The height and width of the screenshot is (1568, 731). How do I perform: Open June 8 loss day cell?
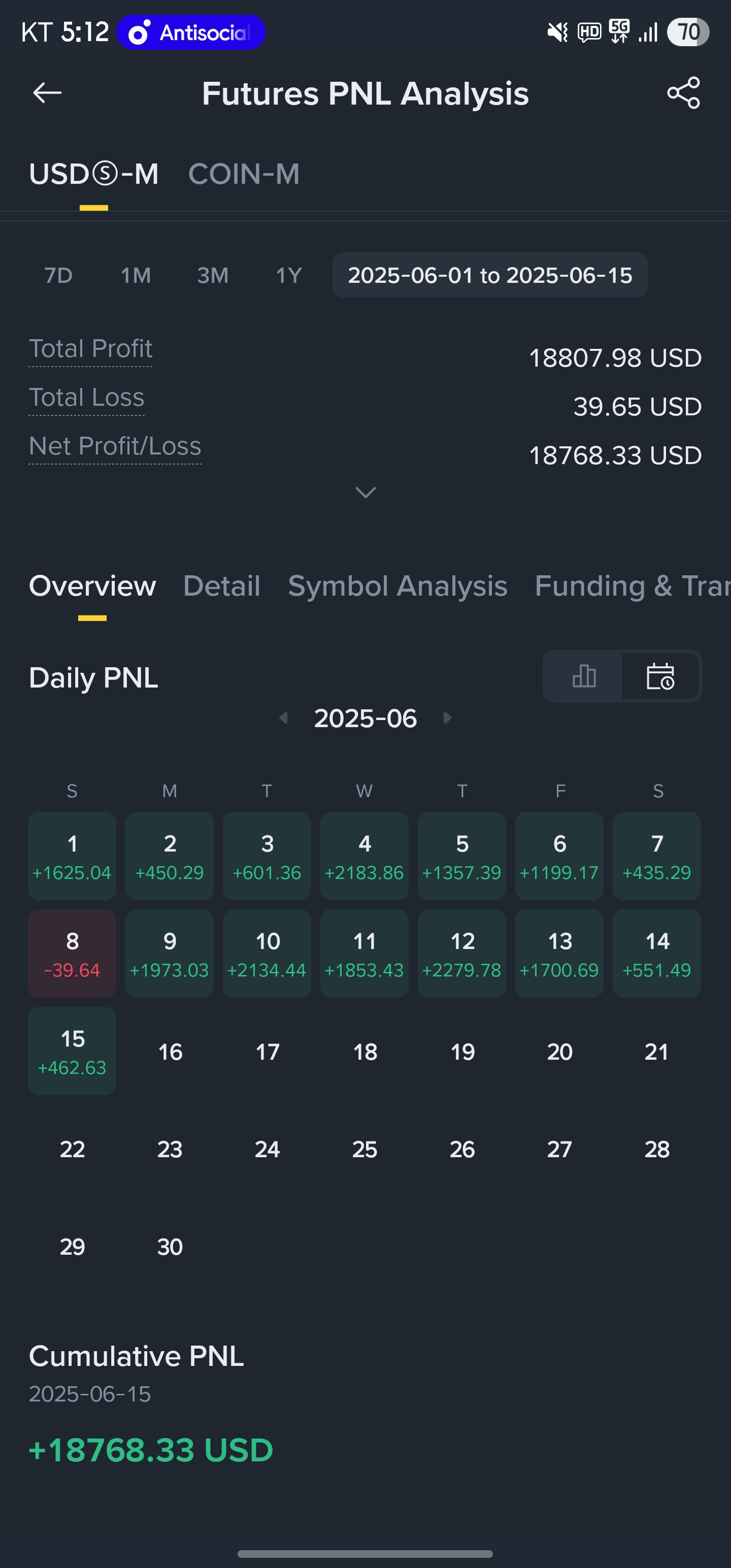[x=72, y=953]
